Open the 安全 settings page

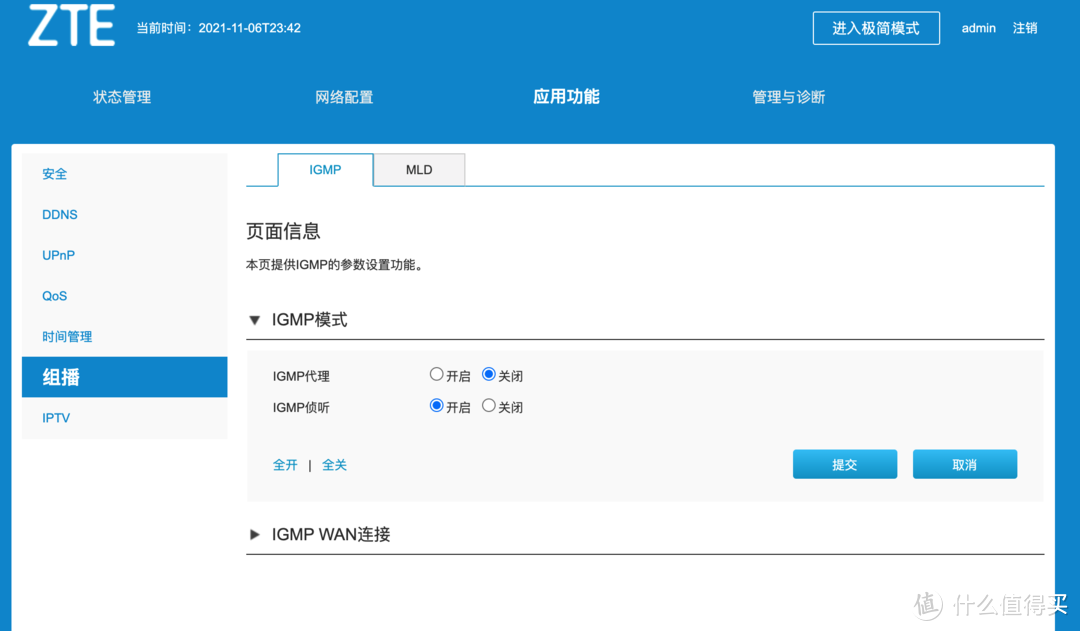click(54, 173)
